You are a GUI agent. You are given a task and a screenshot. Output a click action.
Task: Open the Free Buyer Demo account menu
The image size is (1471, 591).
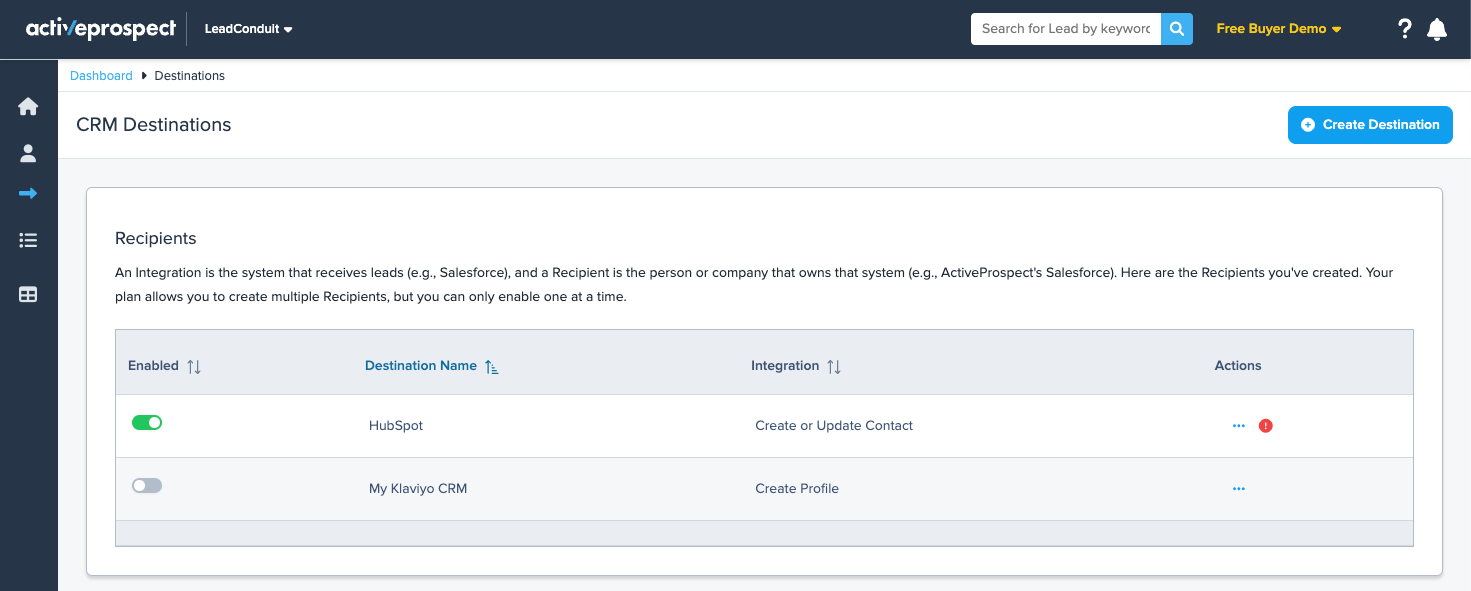[x=1278, y=29]
